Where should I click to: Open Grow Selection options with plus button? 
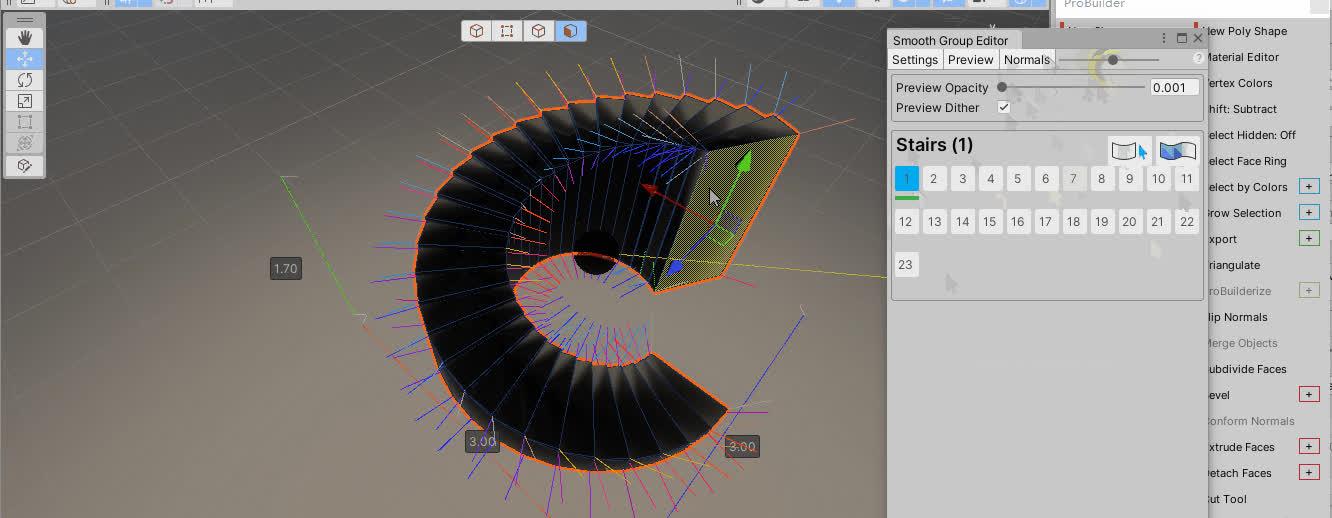1308,213
